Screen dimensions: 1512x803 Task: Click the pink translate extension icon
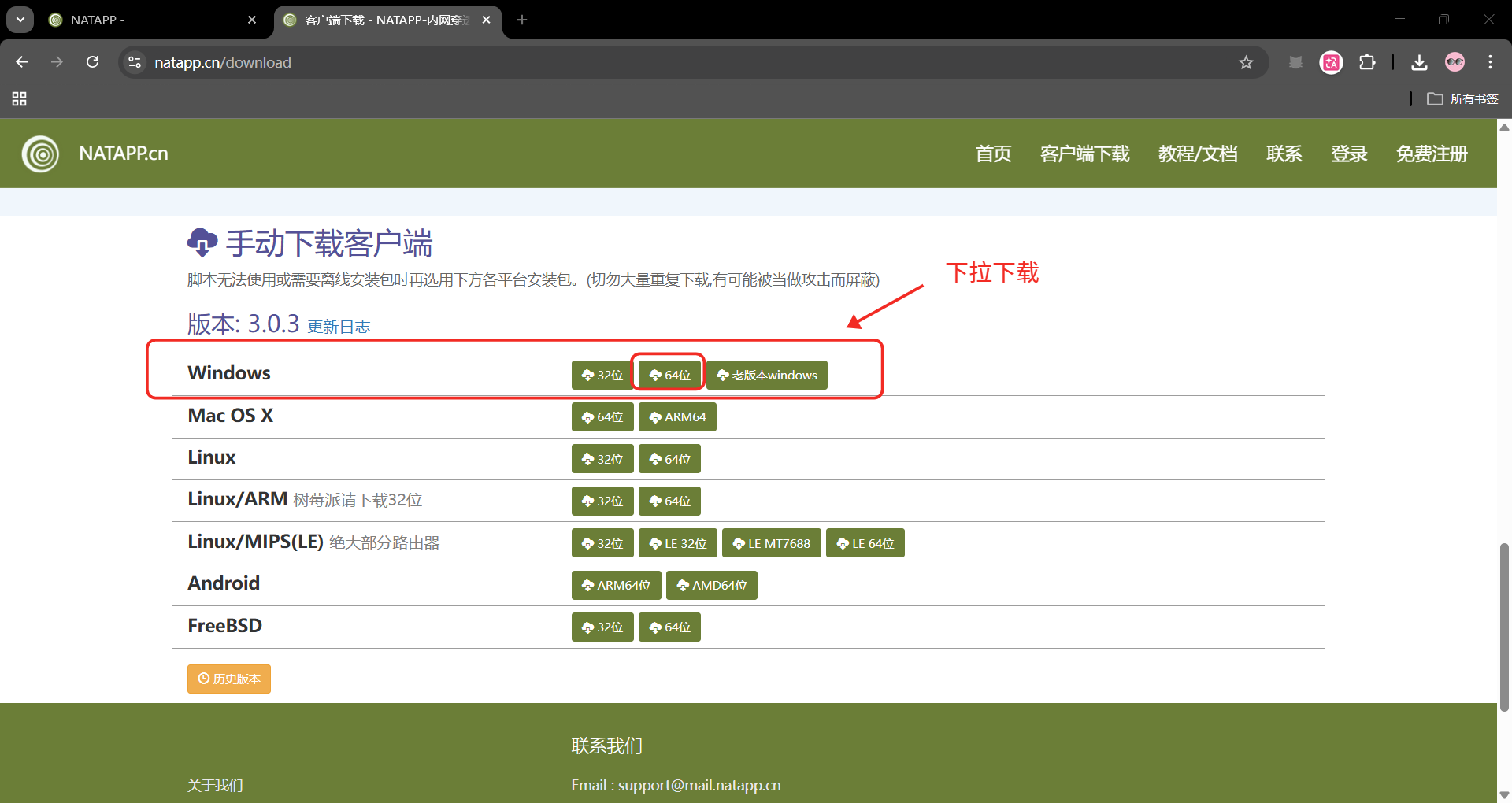(x=1332, y=62)
